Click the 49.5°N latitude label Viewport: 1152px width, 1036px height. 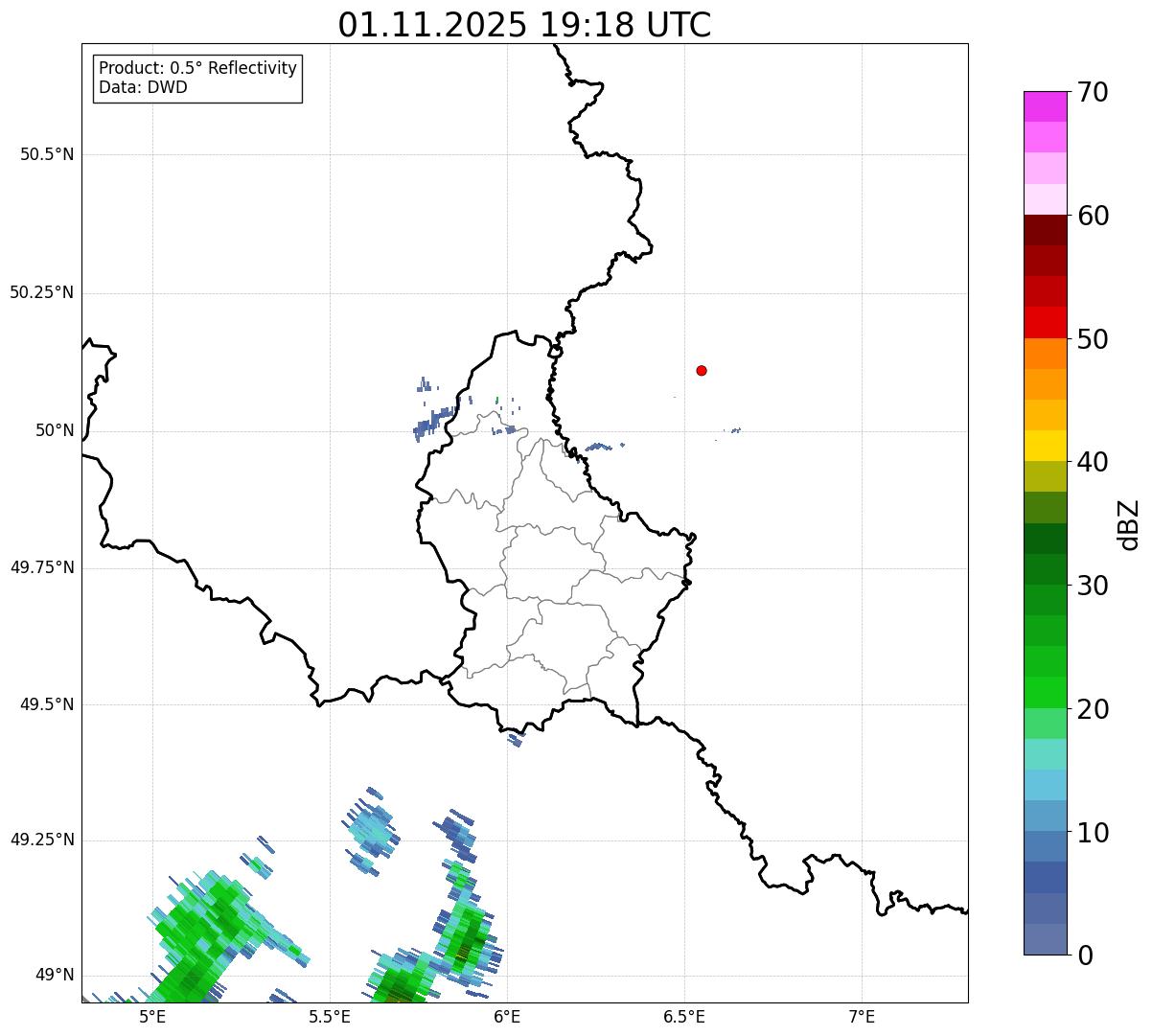47,704
